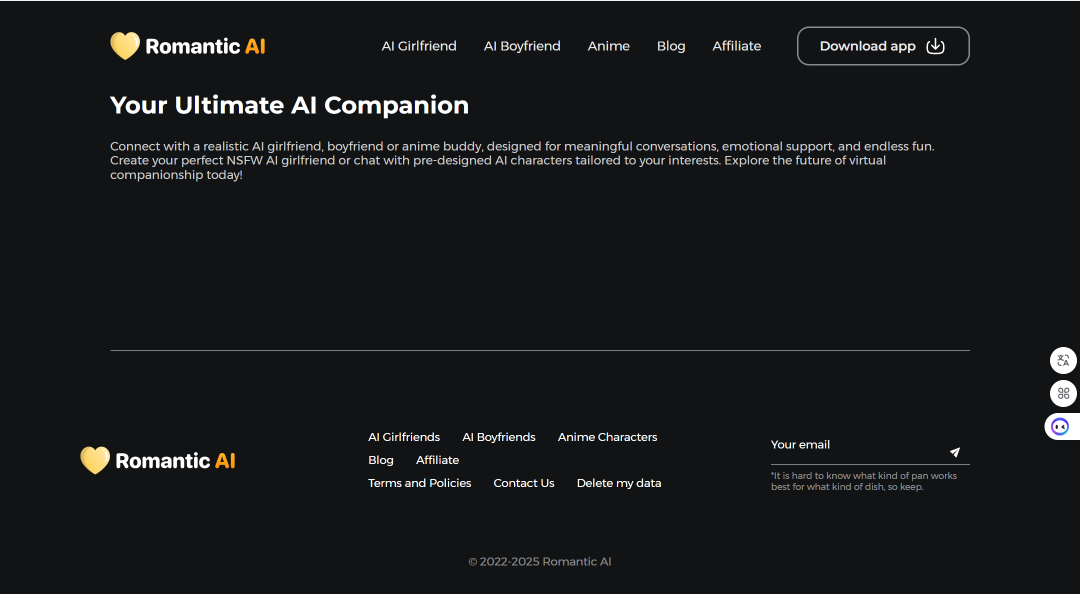Open the purple assistant floating side icon

pyautogui.click(x=1061, y=427)
